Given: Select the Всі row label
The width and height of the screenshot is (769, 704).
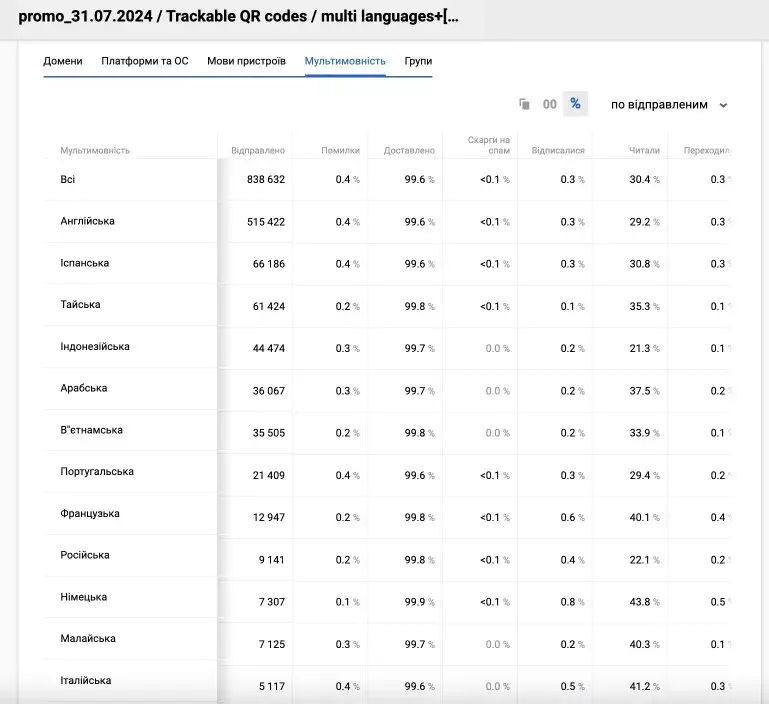Looking at the screenshot, I should (x=68, y=179).
